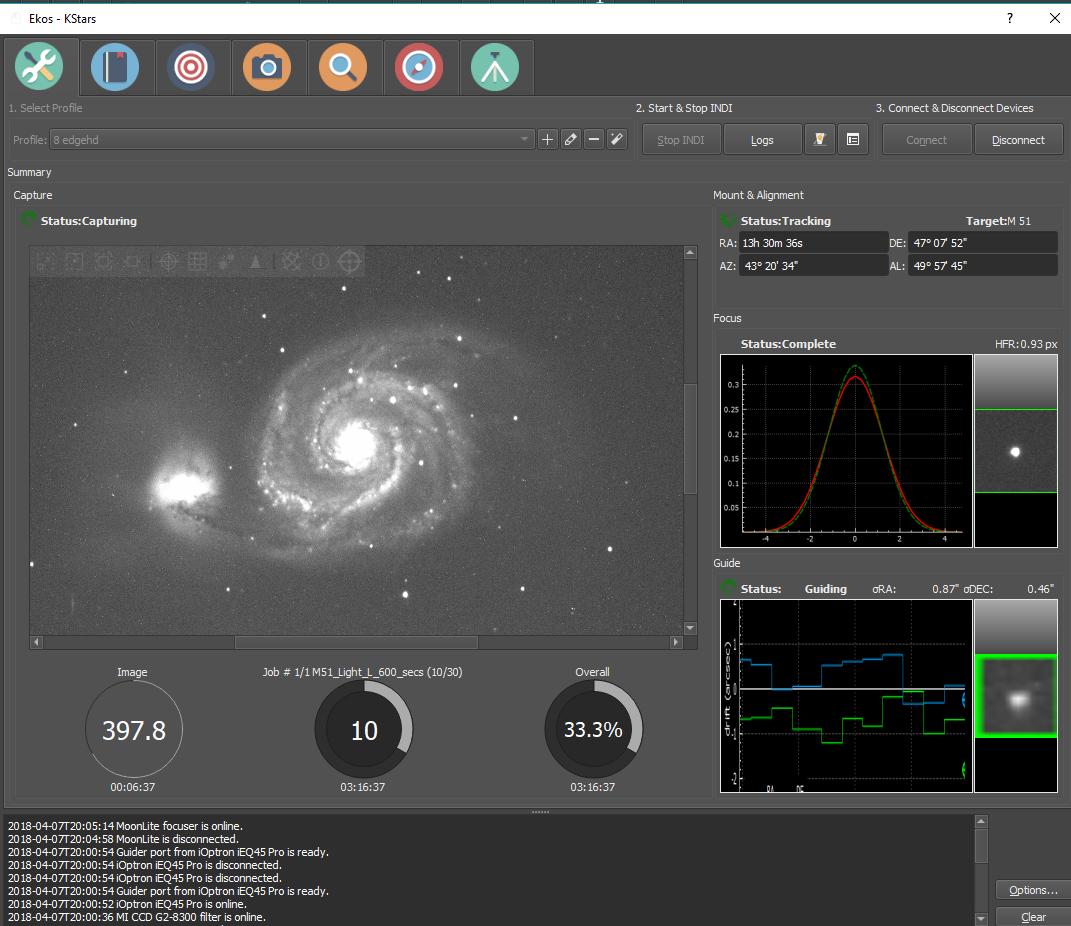The height and width of the screenshot is (926, 1071).
Task: Click center telescope icon in preview toolbar
Action: click(x=349, y=261)
